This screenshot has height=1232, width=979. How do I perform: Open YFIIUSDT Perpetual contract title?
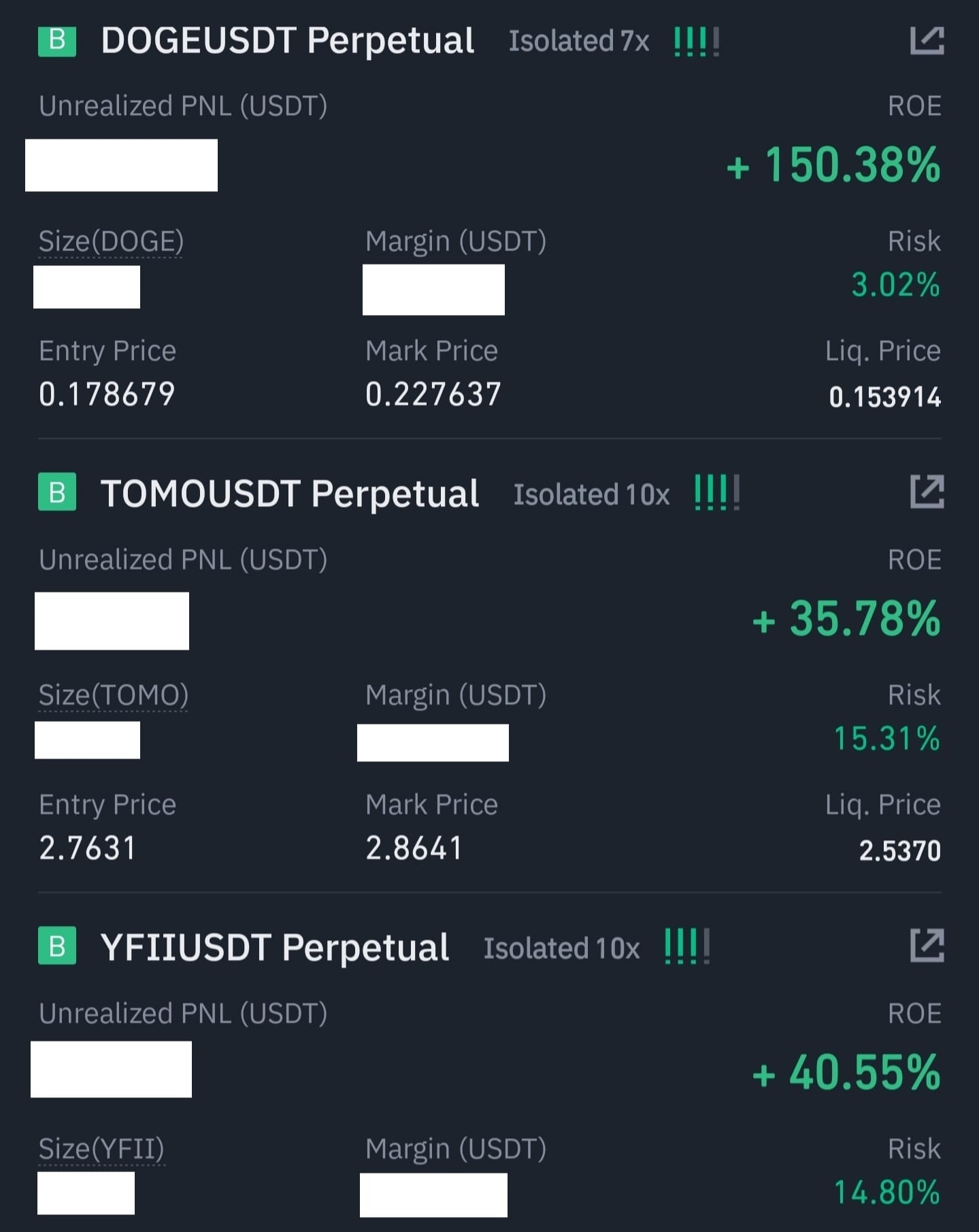pos(275,948)
